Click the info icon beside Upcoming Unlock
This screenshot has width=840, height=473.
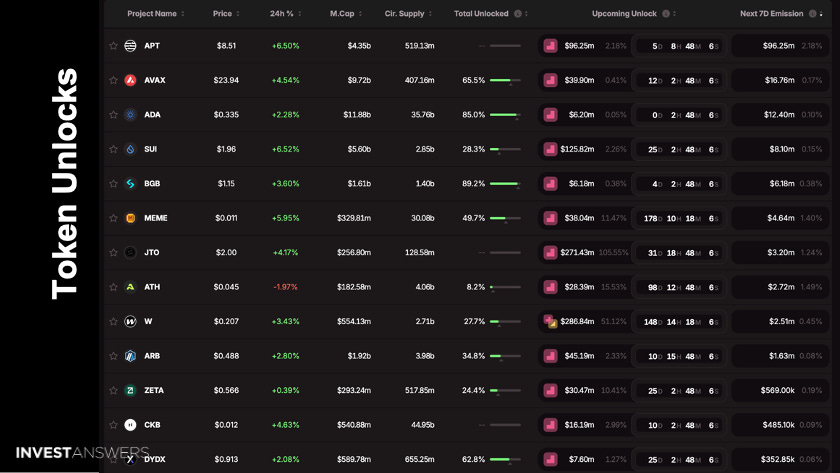tap(666, 14)
